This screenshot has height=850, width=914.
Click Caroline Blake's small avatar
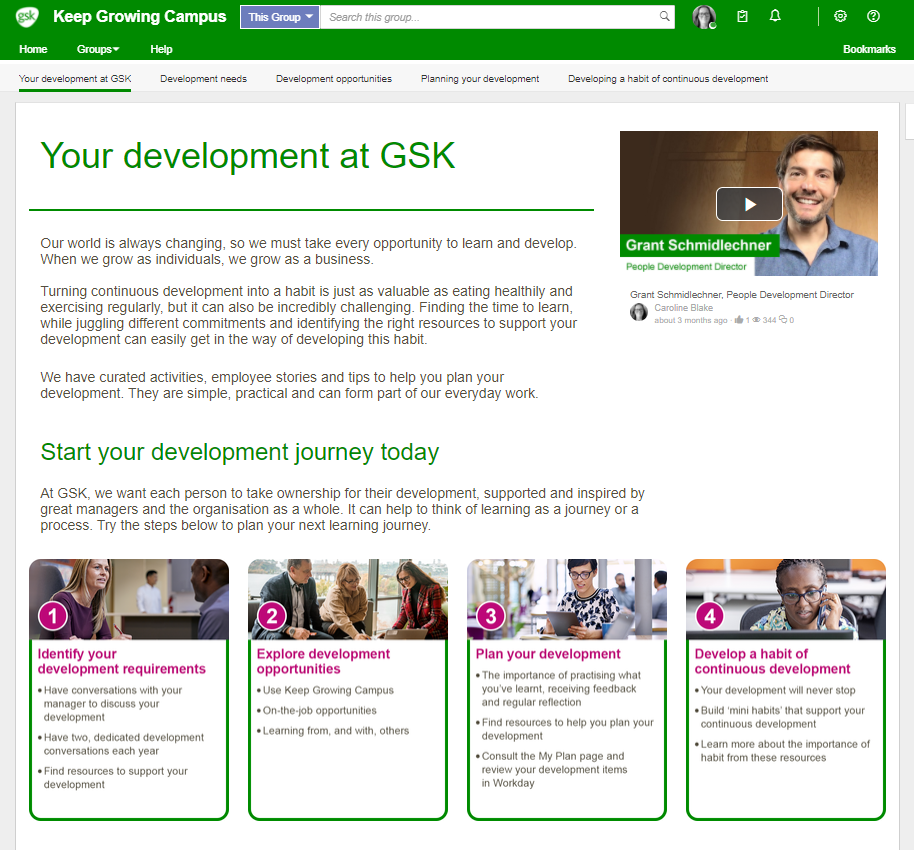pyautogui.click(x=639, y=312)
